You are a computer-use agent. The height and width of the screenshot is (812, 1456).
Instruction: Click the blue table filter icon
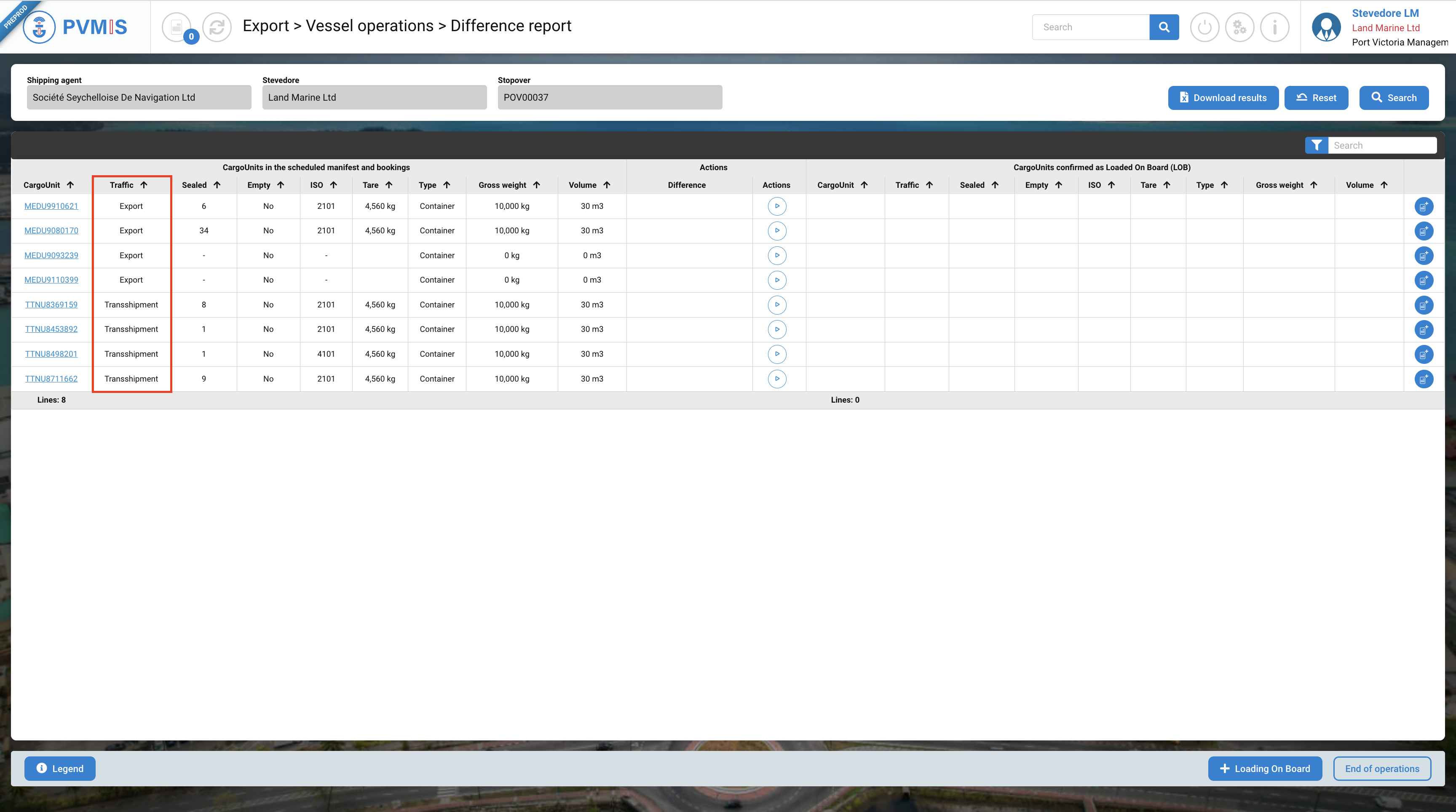1317,145
